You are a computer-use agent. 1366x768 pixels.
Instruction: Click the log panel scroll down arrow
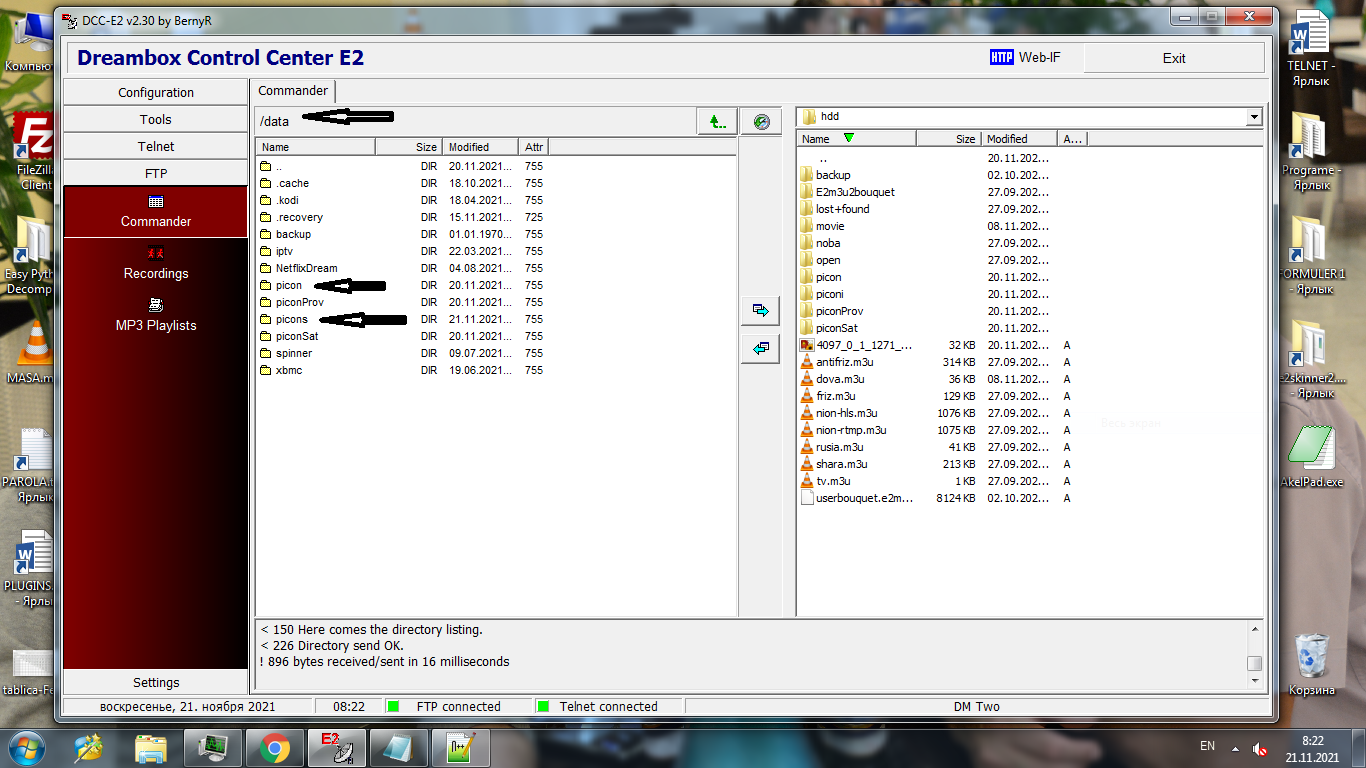coord(1254,680)
